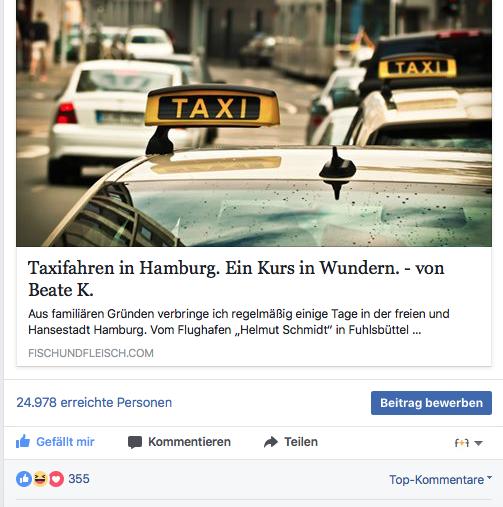Viewport: 503px width, 507px height.
Task: Click the blue Like reaction icon
Action: point(24,479)
